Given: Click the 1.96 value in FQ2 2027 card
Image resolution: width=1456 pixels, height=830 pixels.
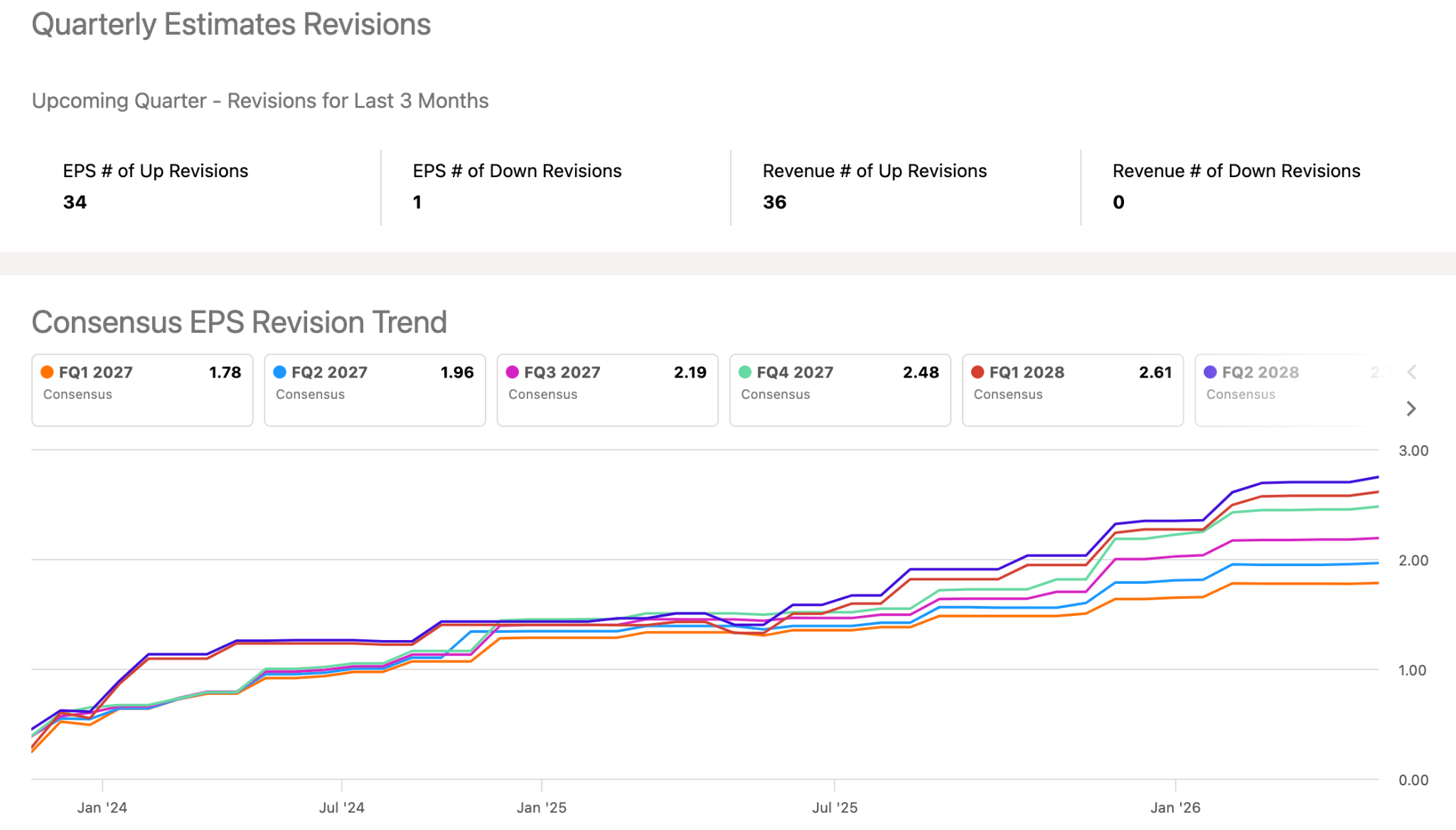Looking at the screenshot, I should (457, 372).
